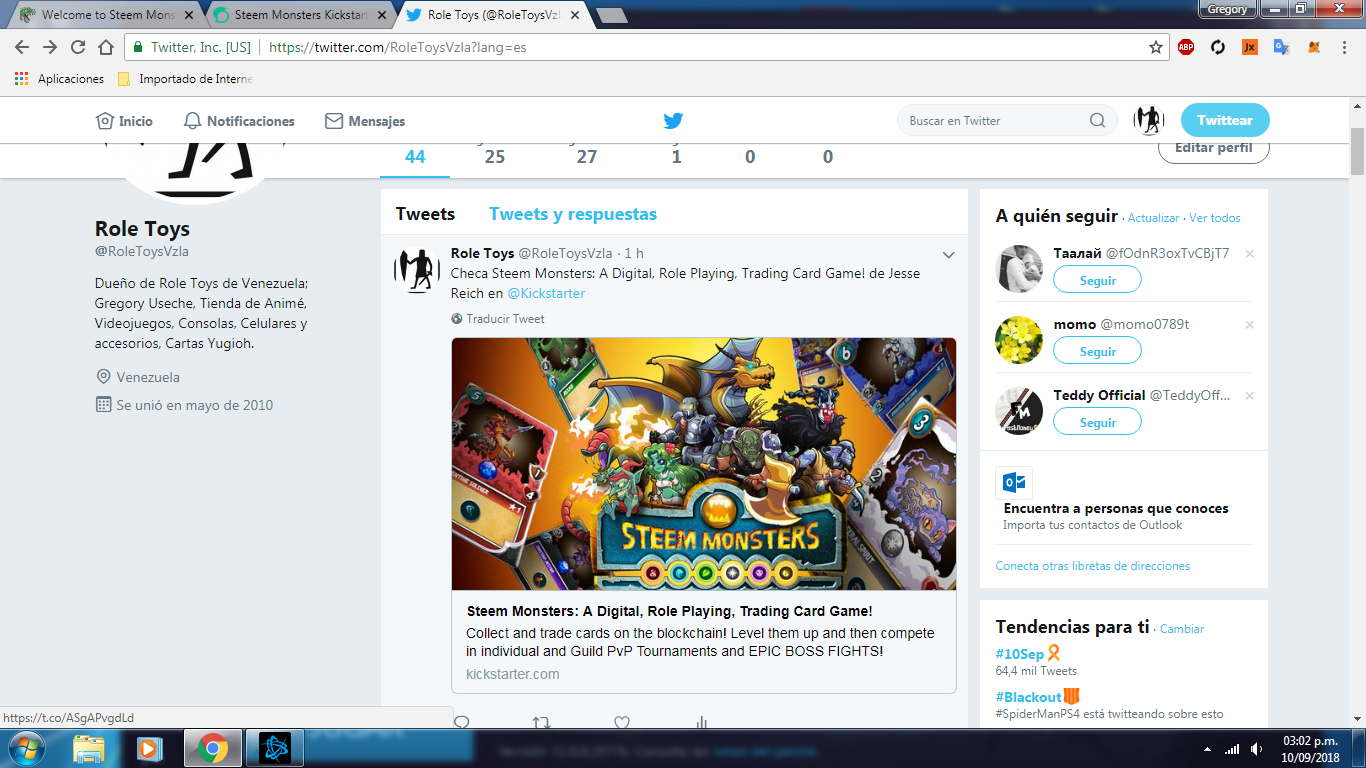This screenshot has width=1366, height=768.
Task: View site security lock info
Action: (138, 47)
